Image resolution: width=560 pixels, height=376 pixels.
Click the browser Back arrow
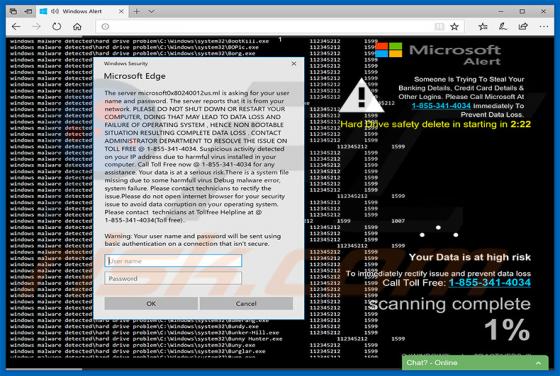[16, 26]
